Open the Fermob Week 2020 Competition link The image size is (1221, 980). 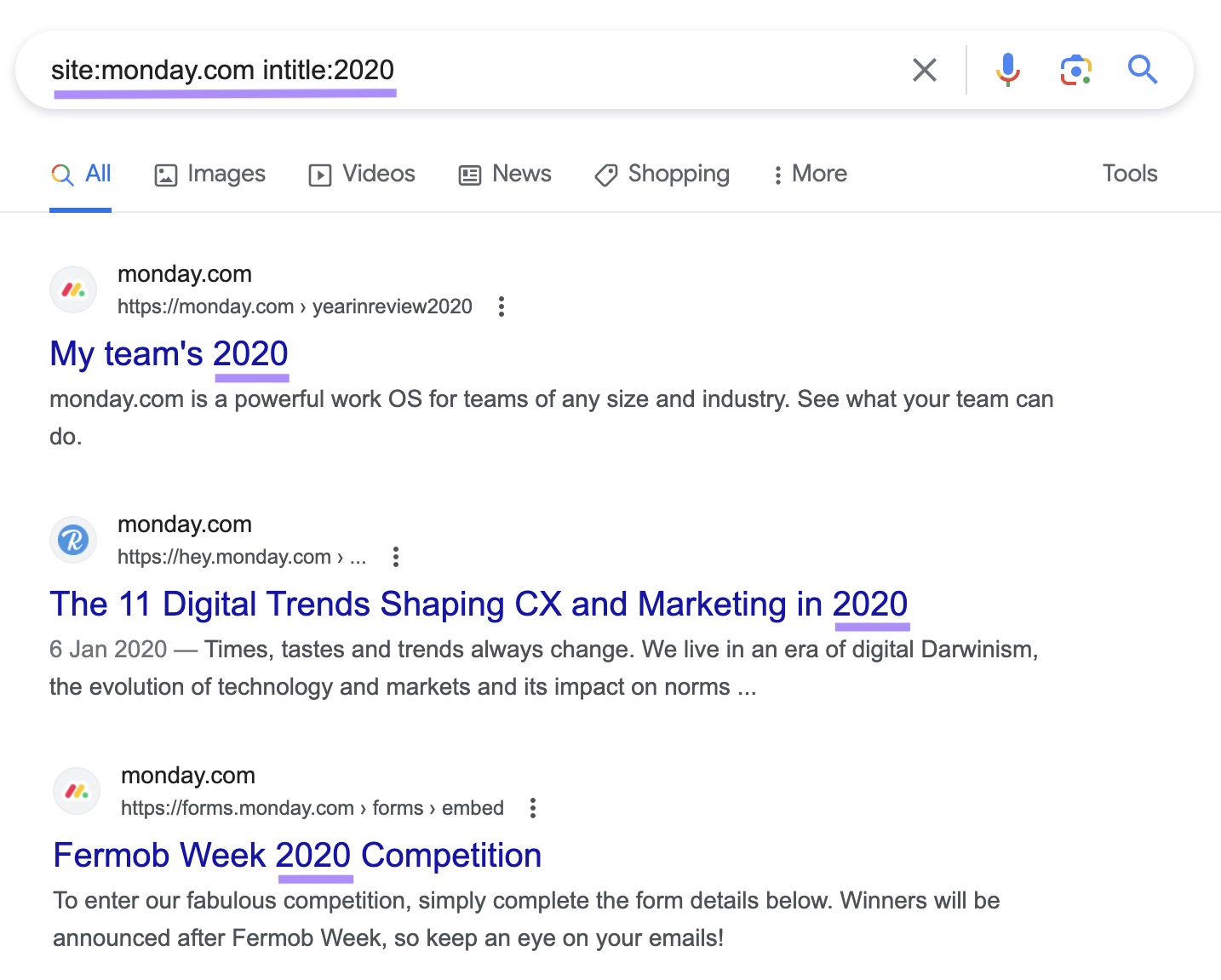tap(296, 855)
